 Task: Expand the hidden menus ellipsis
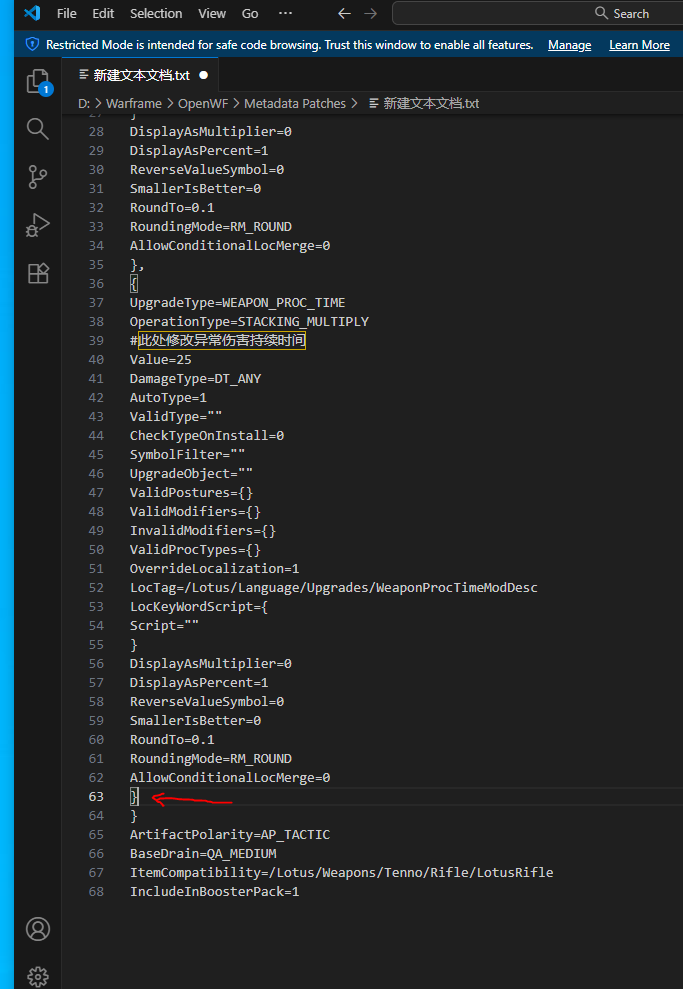pos(285,13)
